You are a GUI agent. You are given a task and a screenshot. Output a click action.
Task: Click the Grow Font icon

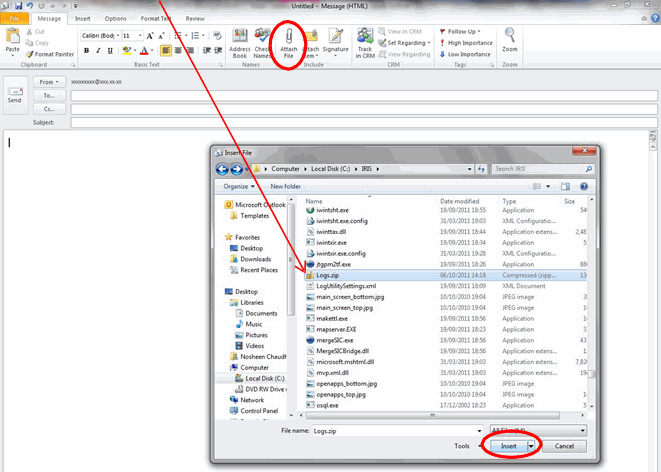coord(150,36)
